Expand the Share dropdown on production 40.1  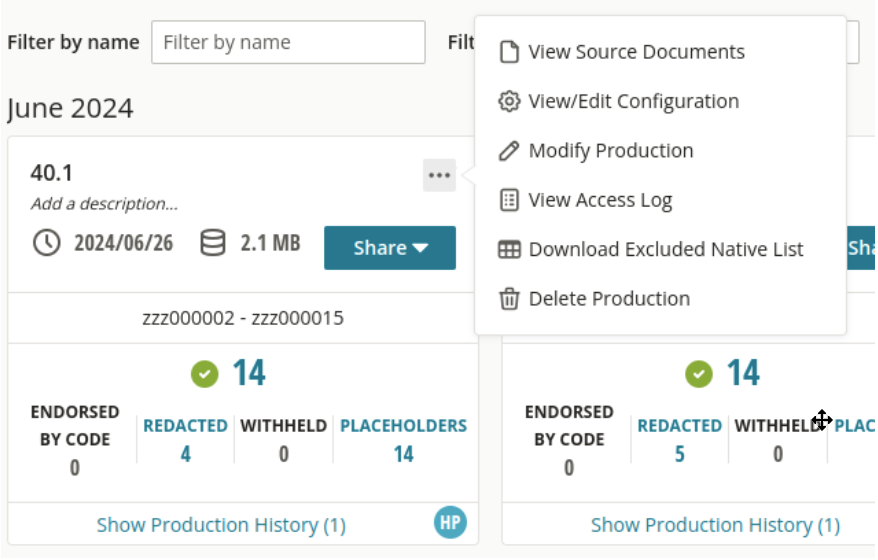point(390,248)
